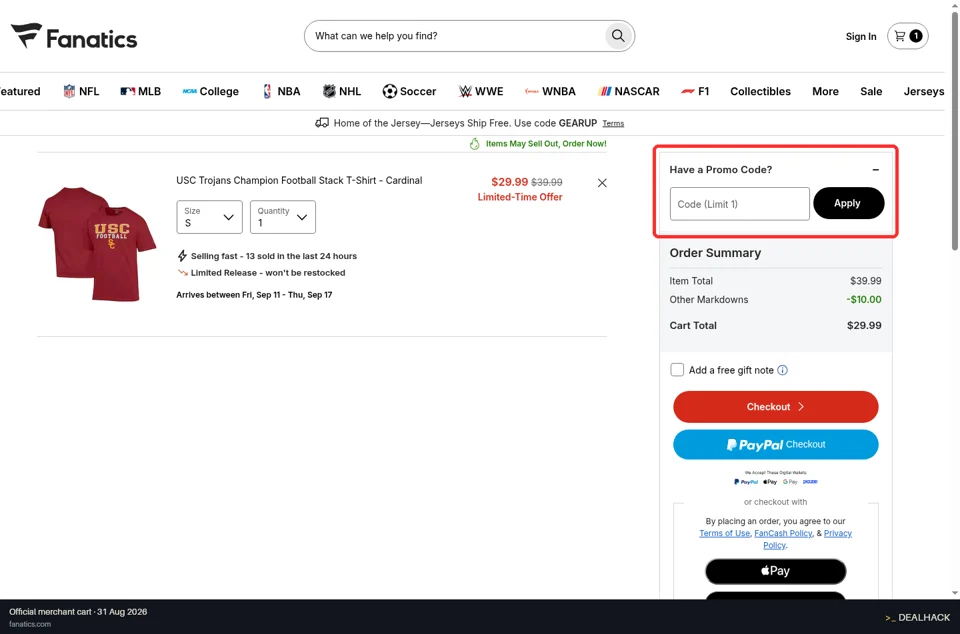The image size is (960, 634).
Task: Click the red Checkout button
Action: pyautogui.click(x=776, y=407)
